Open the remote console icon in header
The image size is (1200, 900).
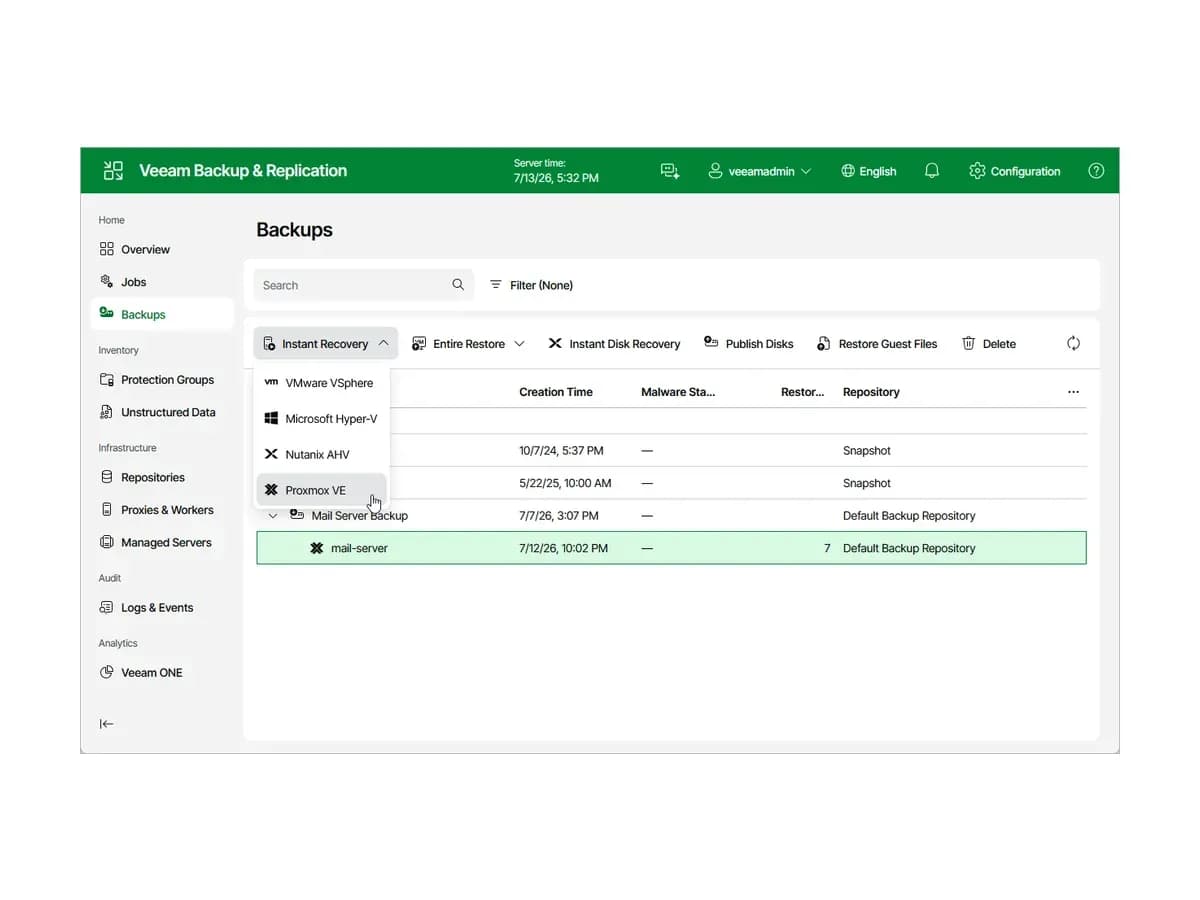670,171
